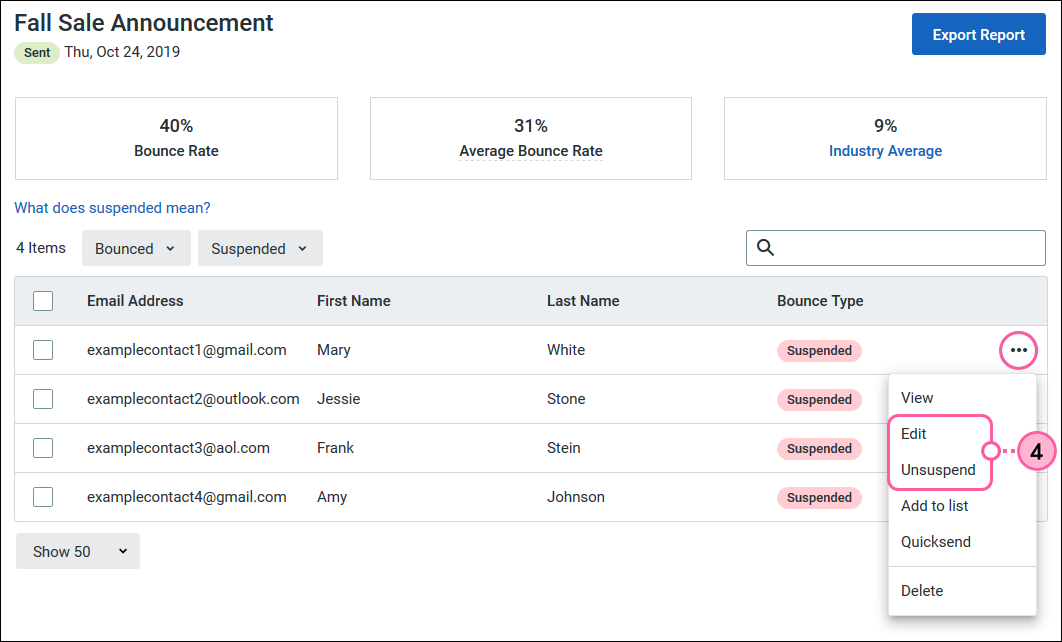
Task: Click the first name Mary
Action: (x=334, y=350)
